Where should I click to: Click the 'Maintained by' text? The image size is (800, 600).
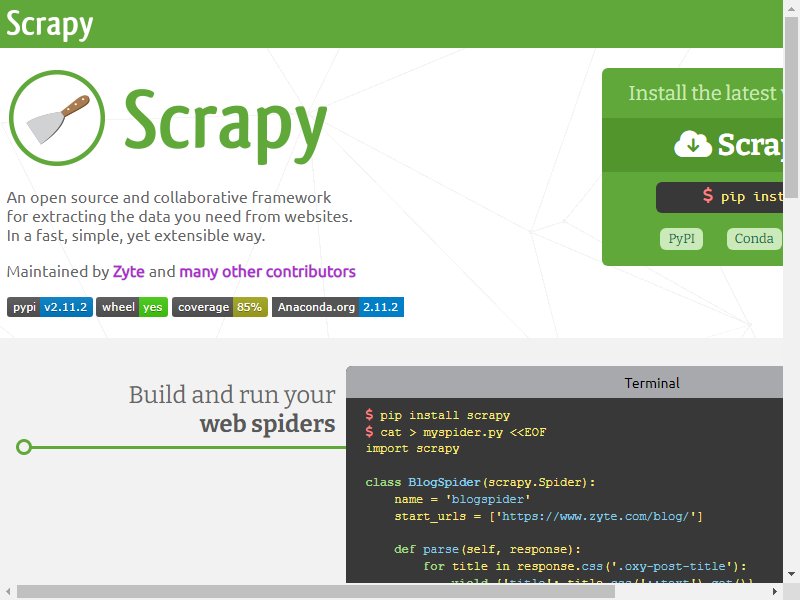coord(58,271)
